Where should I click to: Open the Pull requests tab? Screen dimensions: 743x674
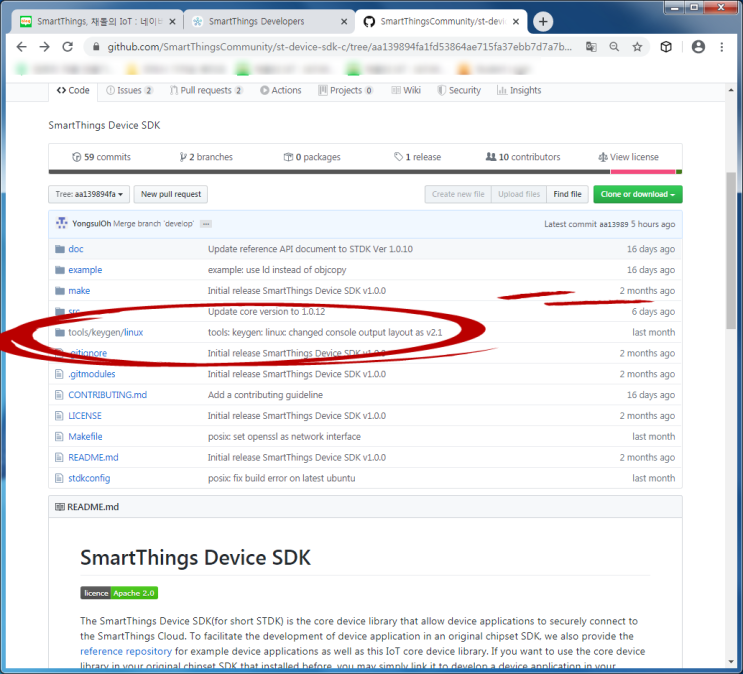point(206,90)
